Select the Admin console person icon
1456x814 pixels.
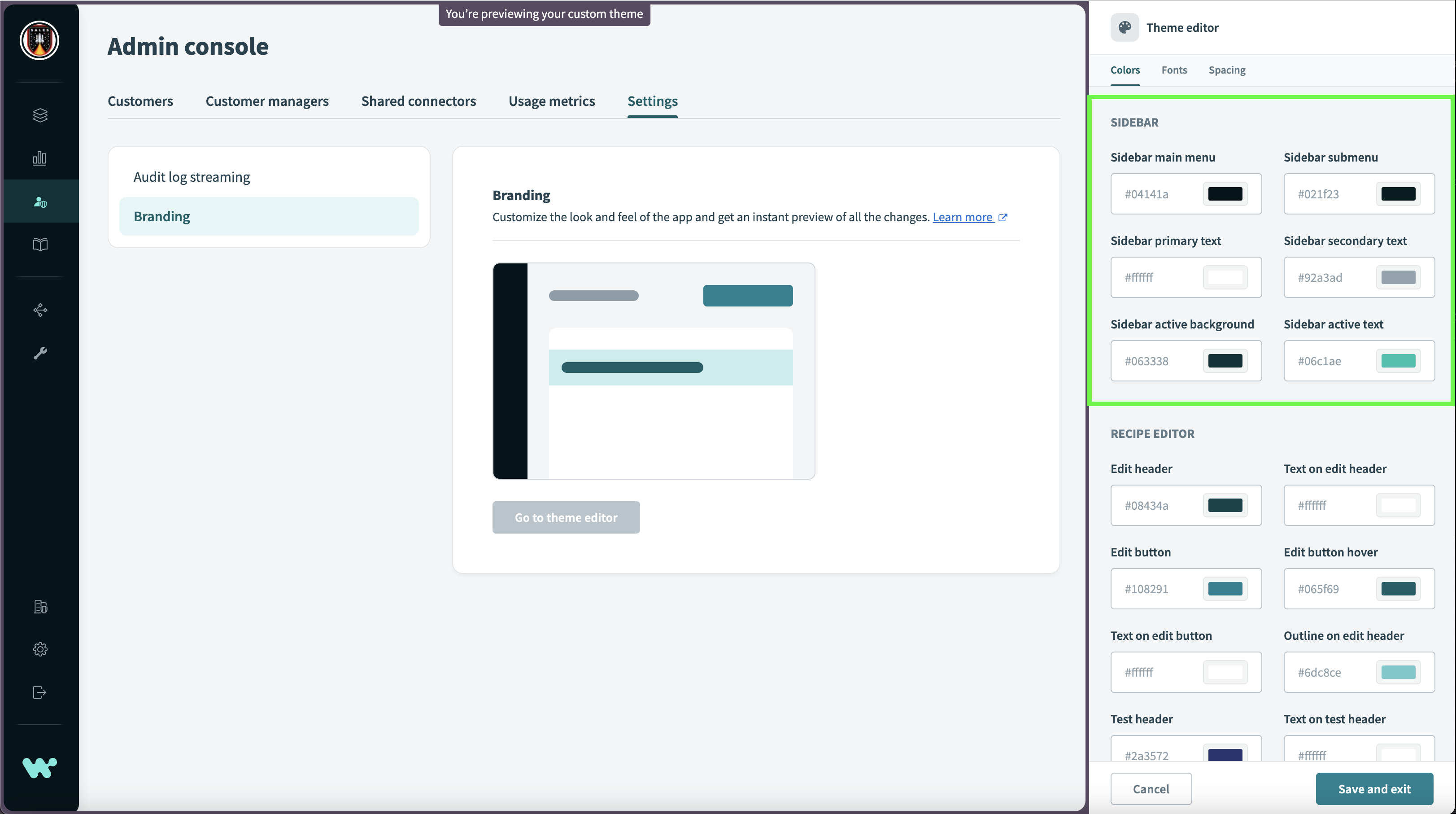pos(39,201)
